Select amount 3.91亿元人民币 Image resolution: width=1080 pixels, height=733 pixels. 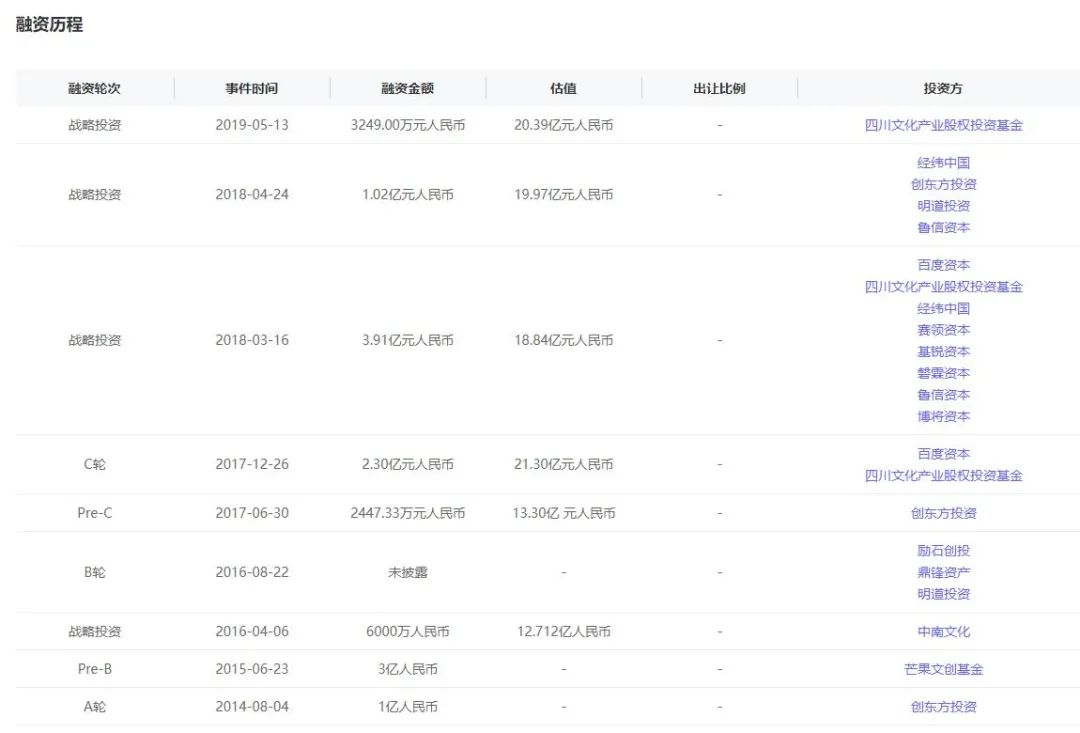tap(408, 340)
